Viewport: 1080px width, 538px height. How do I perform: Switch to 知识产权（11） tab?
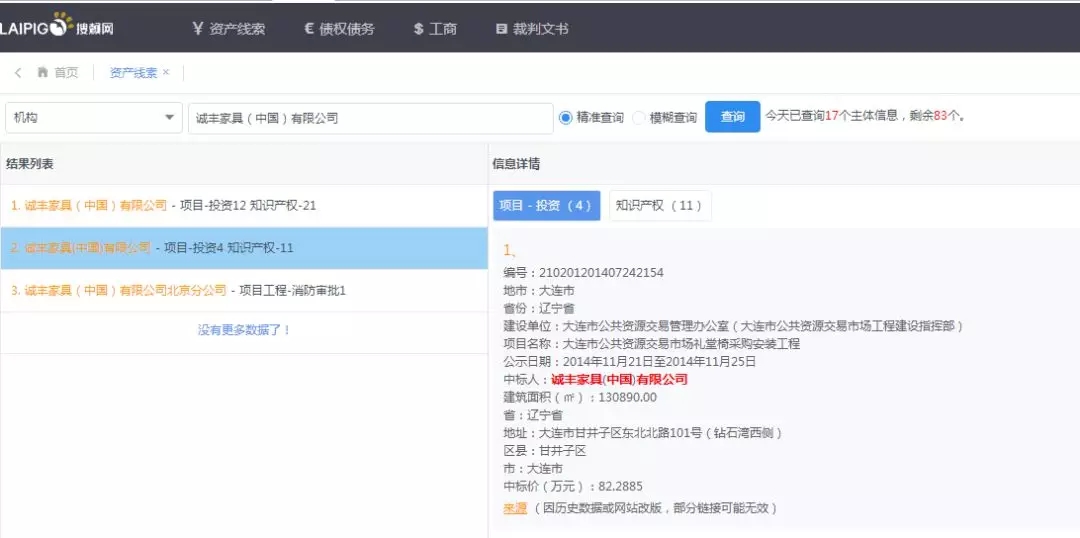(x=660, y=205)
